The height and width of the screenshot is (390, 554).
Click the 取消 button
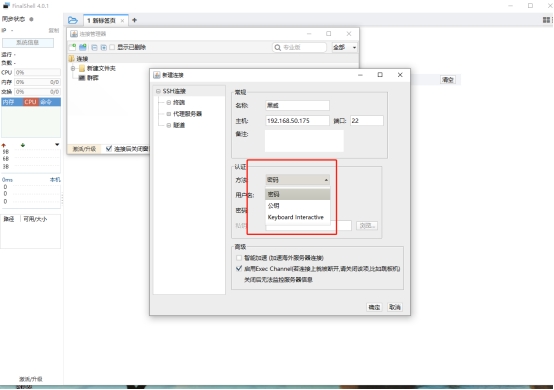coord(395,307)
